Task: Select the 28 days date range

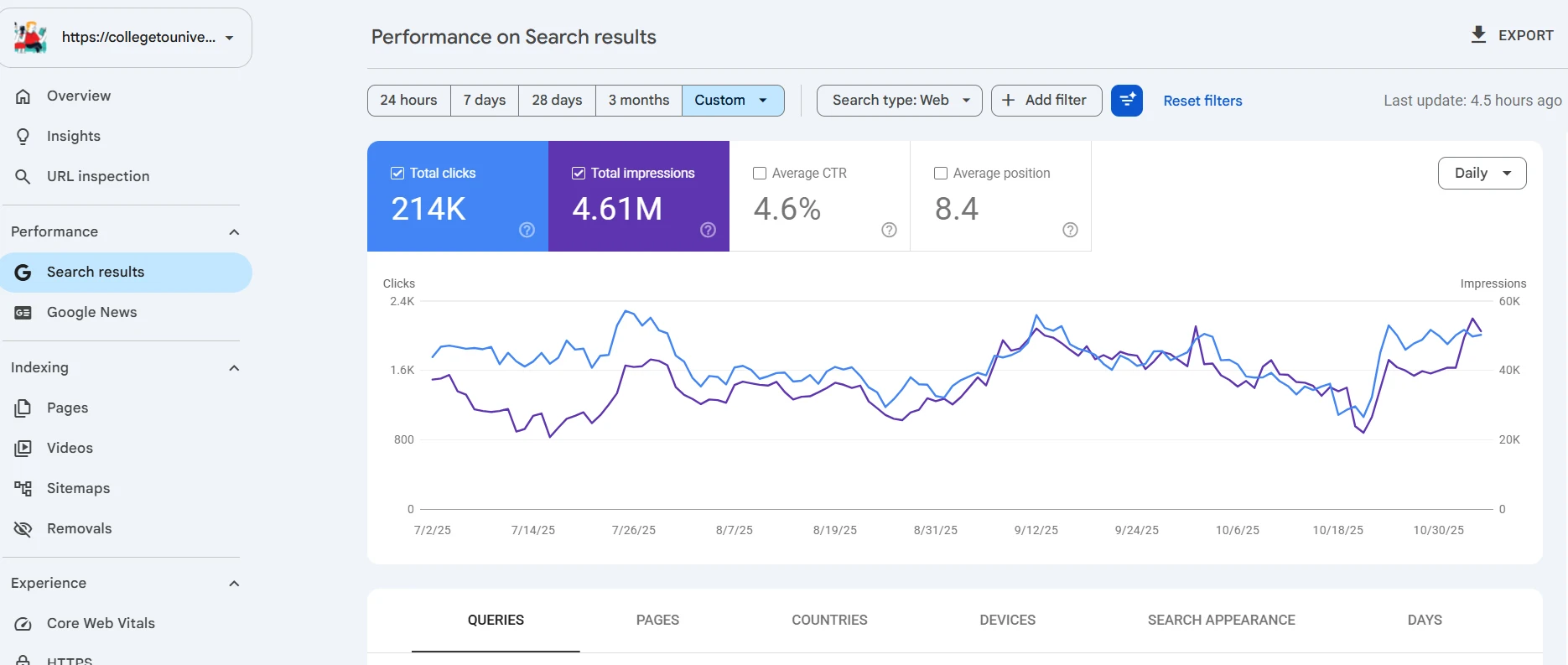Action: [x=557, y=101]
